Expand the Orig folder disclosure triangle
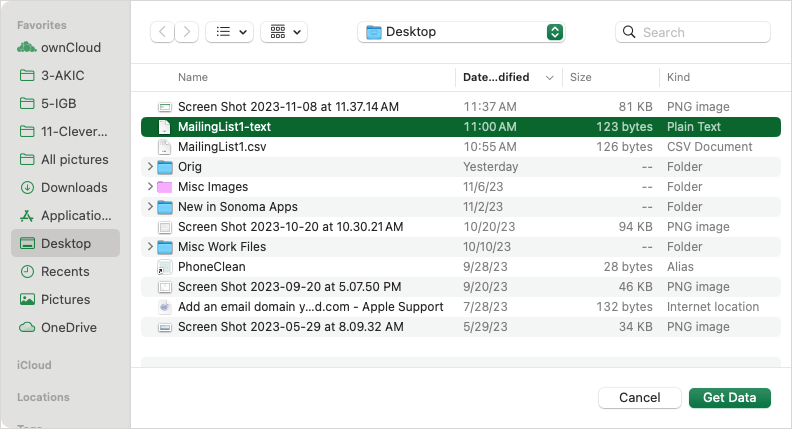 point(150,167)
